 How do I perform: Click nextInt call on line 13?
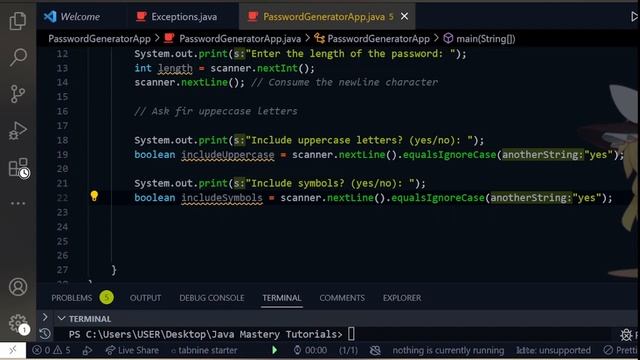tap(278, 68)
